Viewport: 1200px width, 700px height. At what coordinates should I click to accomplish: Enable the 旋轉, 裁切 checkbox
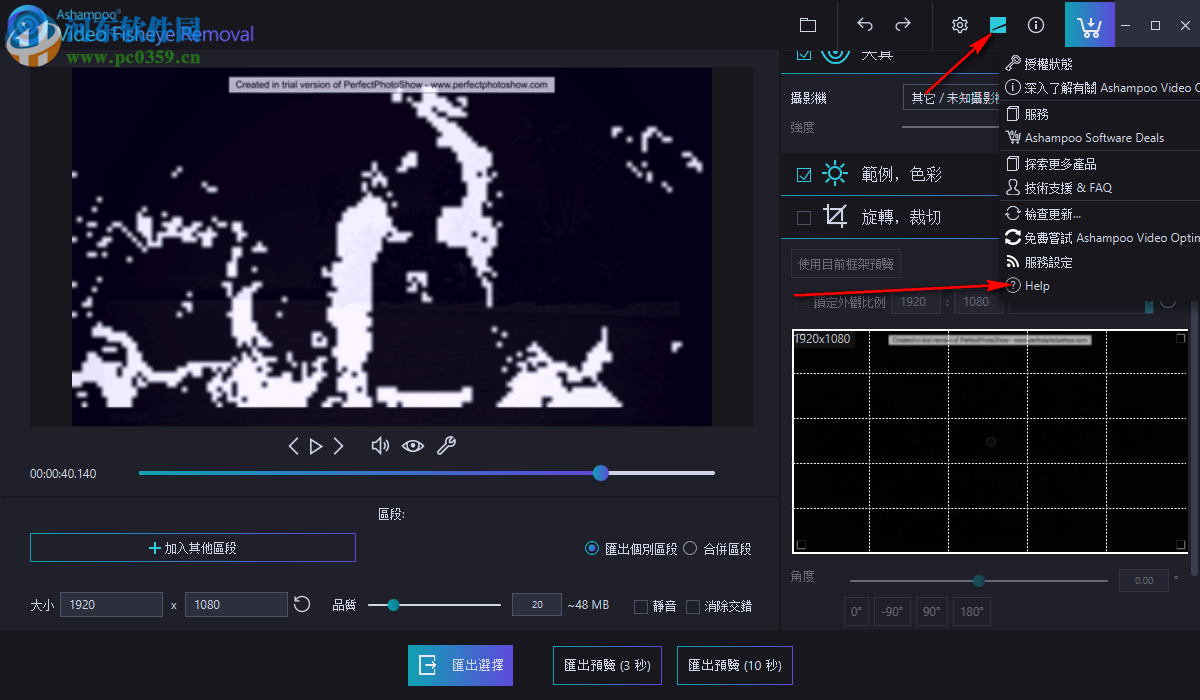coord(804,217)
